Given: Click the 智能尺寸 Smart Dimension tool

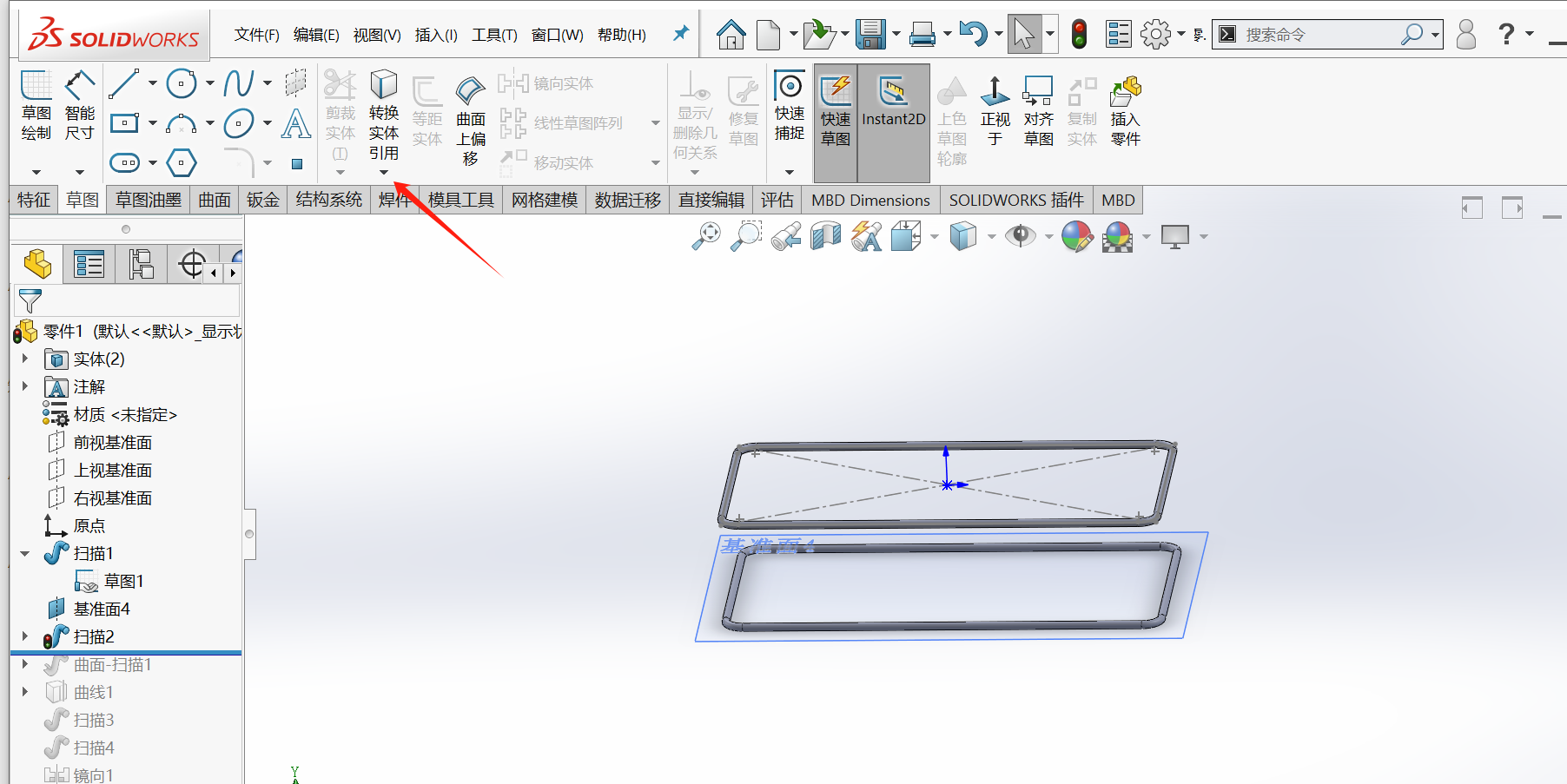Looking at the screenshot, I should pos(80,105).
